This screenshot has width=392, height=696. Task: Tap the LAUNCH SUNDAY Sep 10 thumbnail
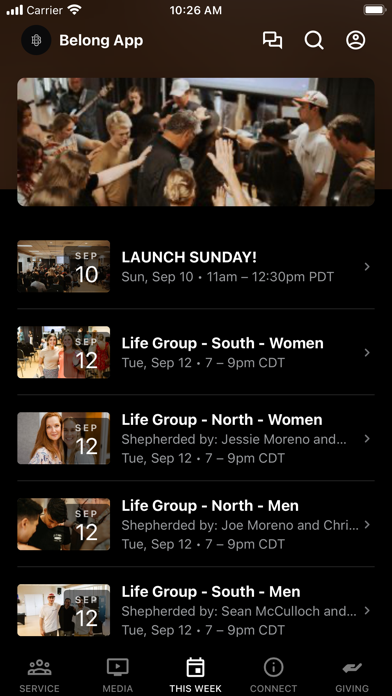point(63,266)
